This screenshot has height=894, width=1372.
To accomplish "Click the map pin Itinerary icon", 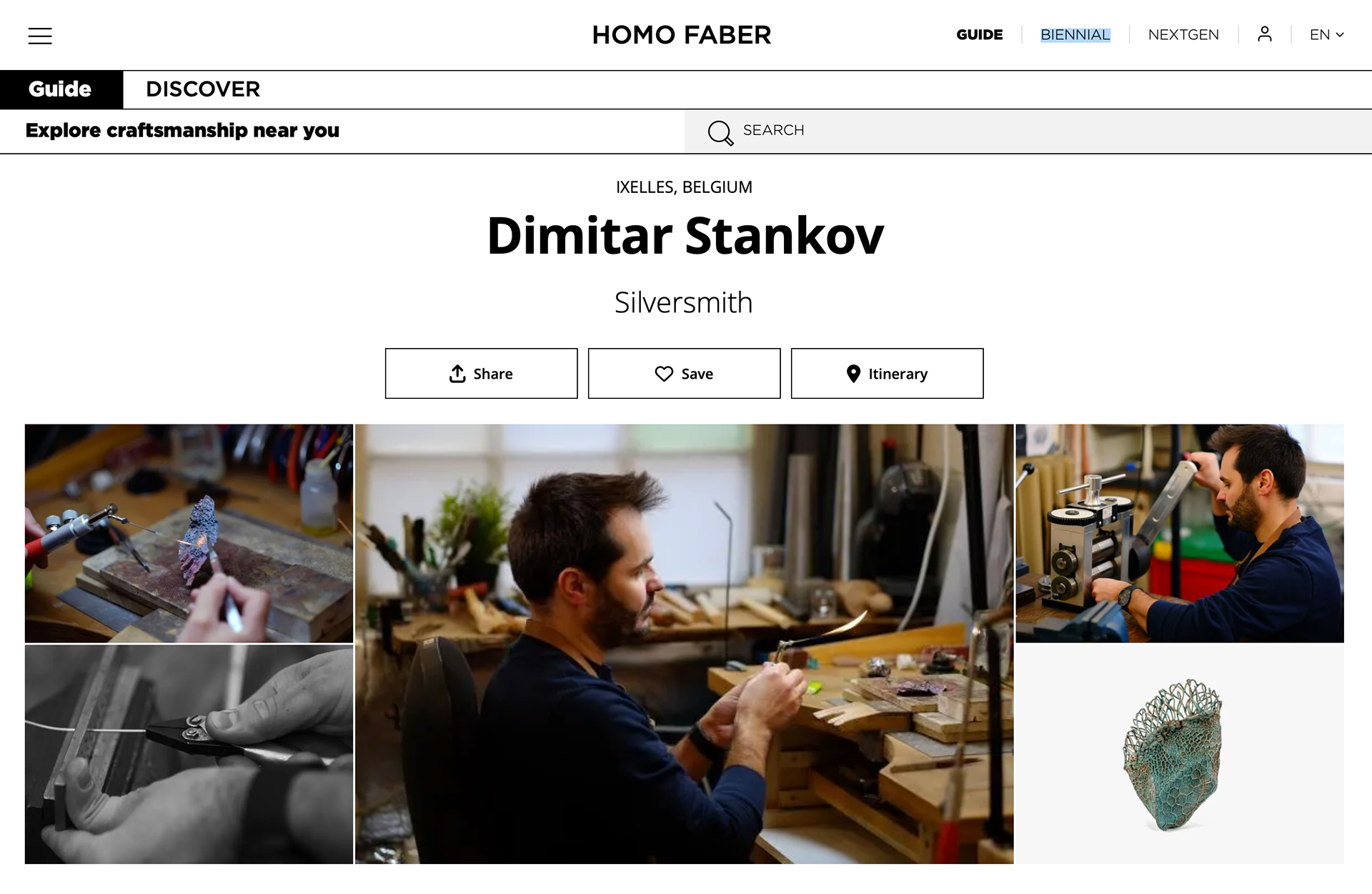I will [x=853, y=374].
